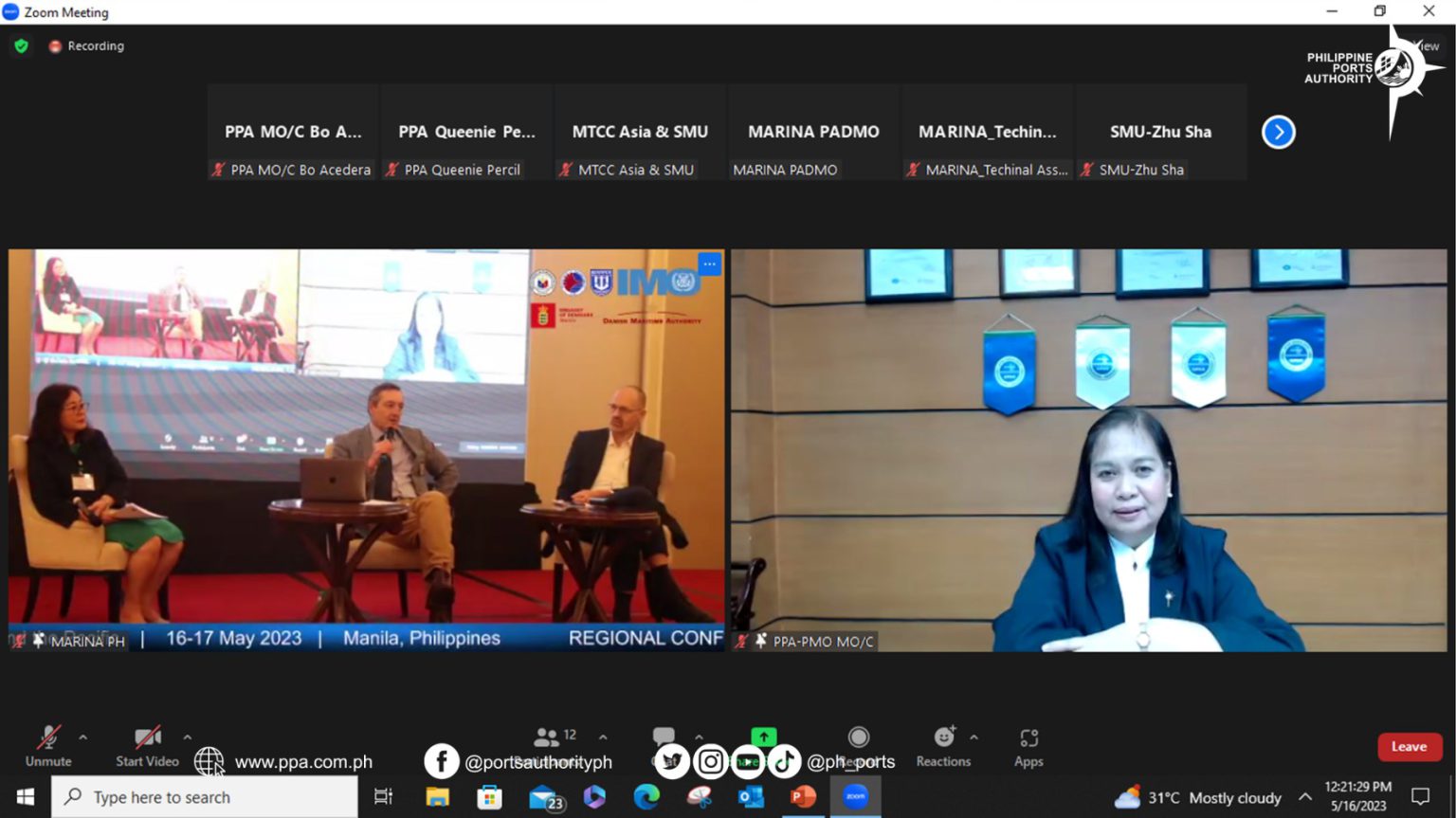
Task: Select MARINA PADMO participant tile
Action: (813, 132)
